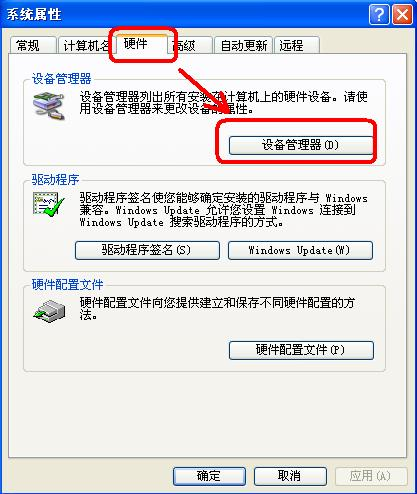
Task: Switch to the 常规 tab
Action: click(33, 45)
